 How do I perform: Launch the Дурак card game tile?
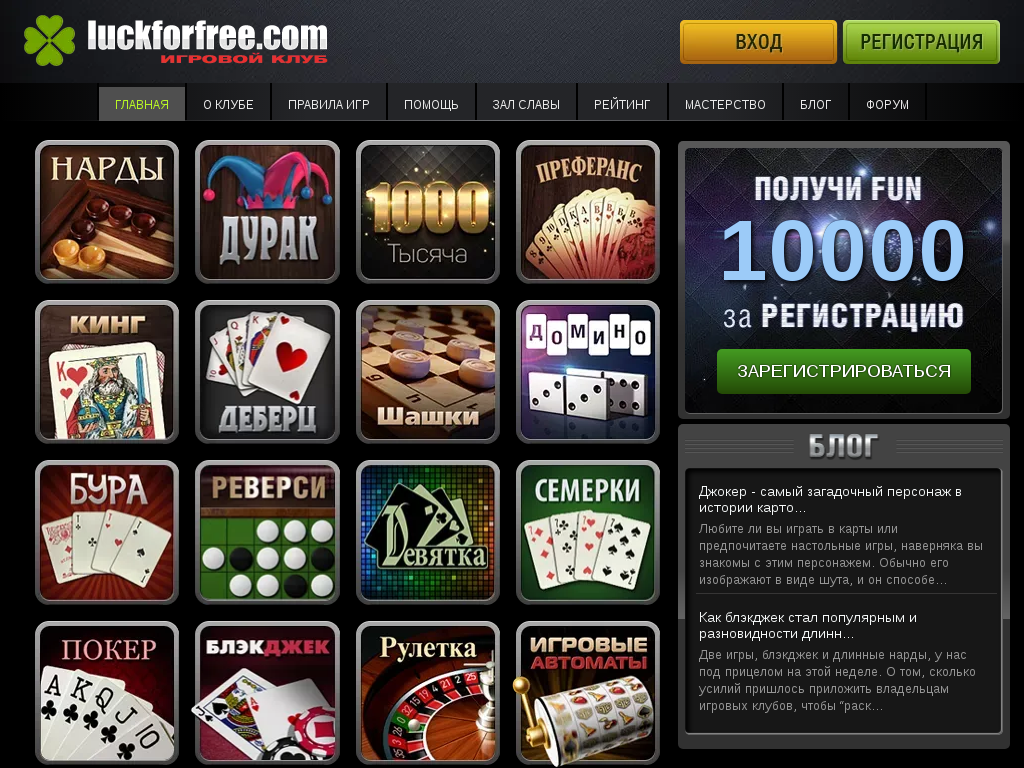pyautogui.click(x=267, y=212)
